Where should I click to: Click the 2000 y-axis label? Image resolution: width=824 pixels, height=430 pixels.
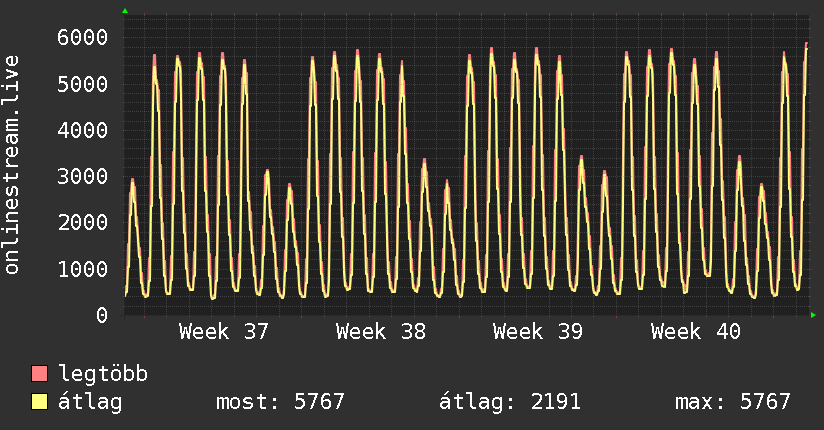(83, 222)
